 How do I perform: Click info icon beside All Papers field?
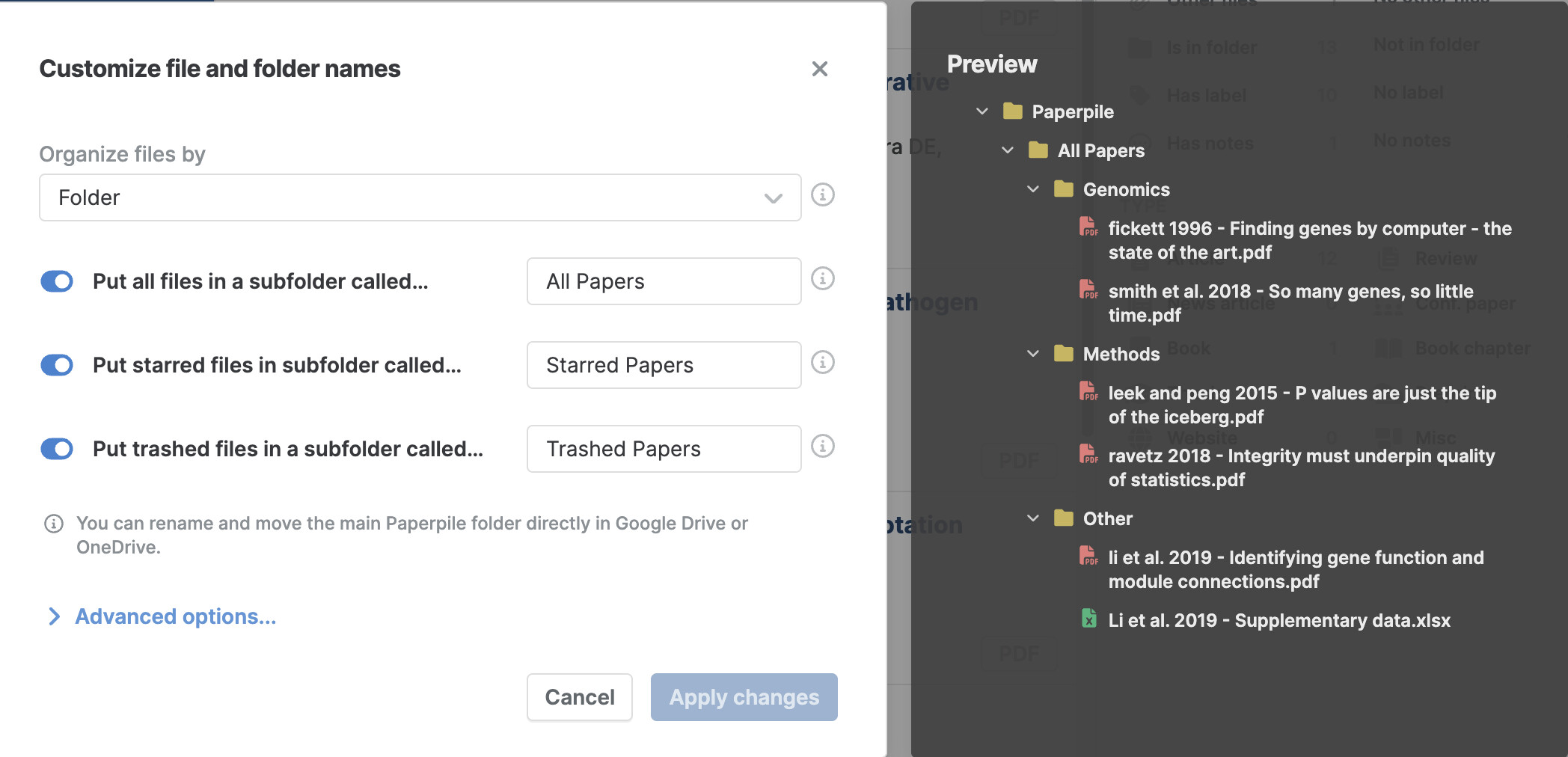tap(823, 279)
